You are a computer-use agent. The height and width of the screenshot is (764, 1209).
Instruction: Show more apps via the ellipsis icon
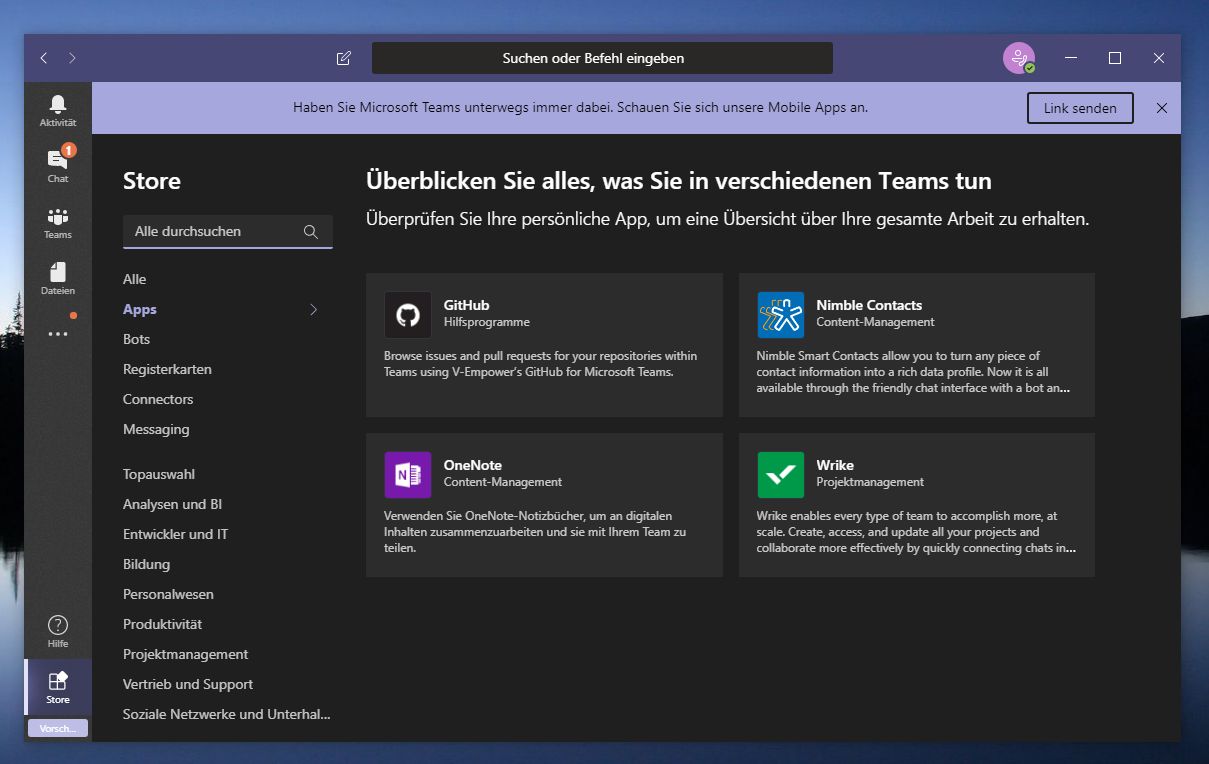pos(58,334)
